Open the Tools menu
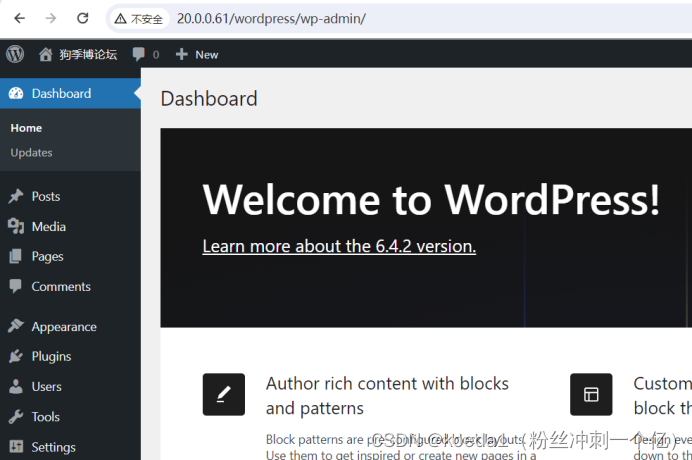The height and width of the screenshot is (460, 692). click(x=45, y=417)
